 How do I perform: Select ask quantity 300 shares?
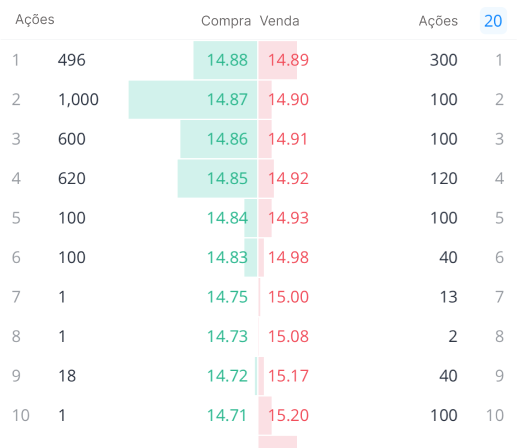pos(444,60)
